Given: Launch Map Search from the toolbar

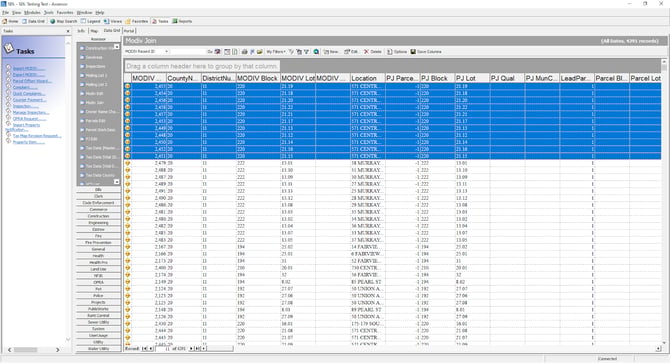Looking at the screenshot, I should click(x=64, y=21).
